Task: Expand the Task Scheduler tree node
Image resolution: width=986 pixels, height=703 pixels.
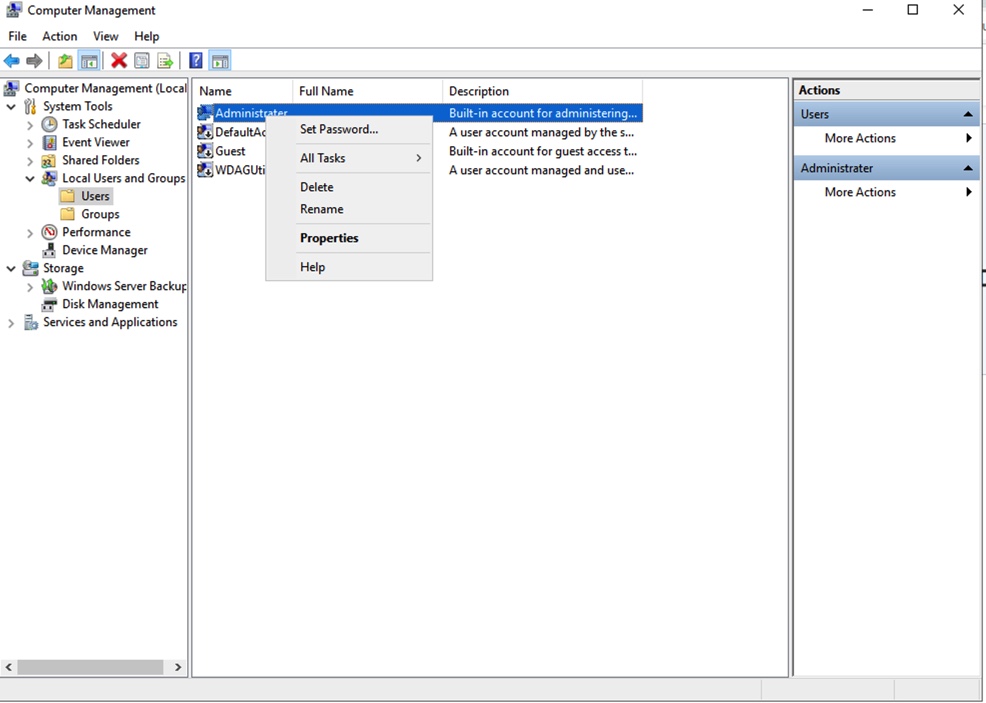Action: 30,124
